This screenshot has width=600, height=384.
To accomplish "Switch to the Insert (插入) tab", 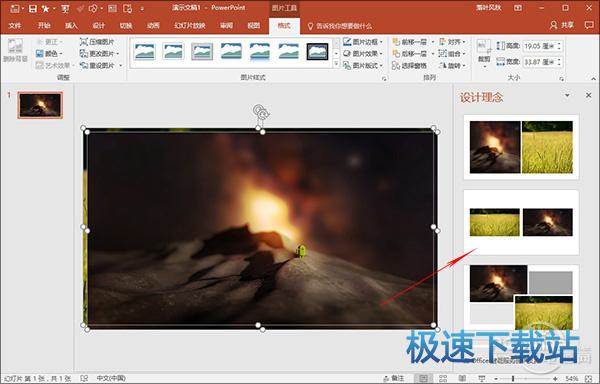I will tap(71, 26).
